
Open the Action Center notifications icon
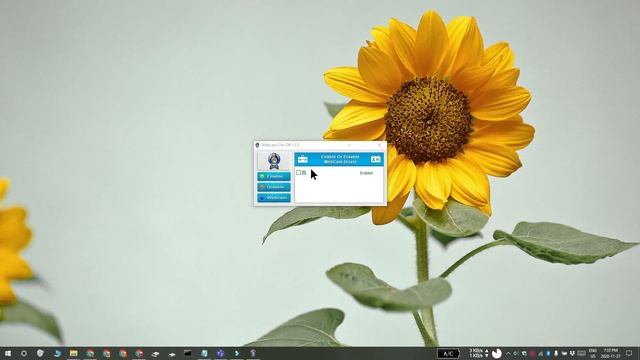629,353
